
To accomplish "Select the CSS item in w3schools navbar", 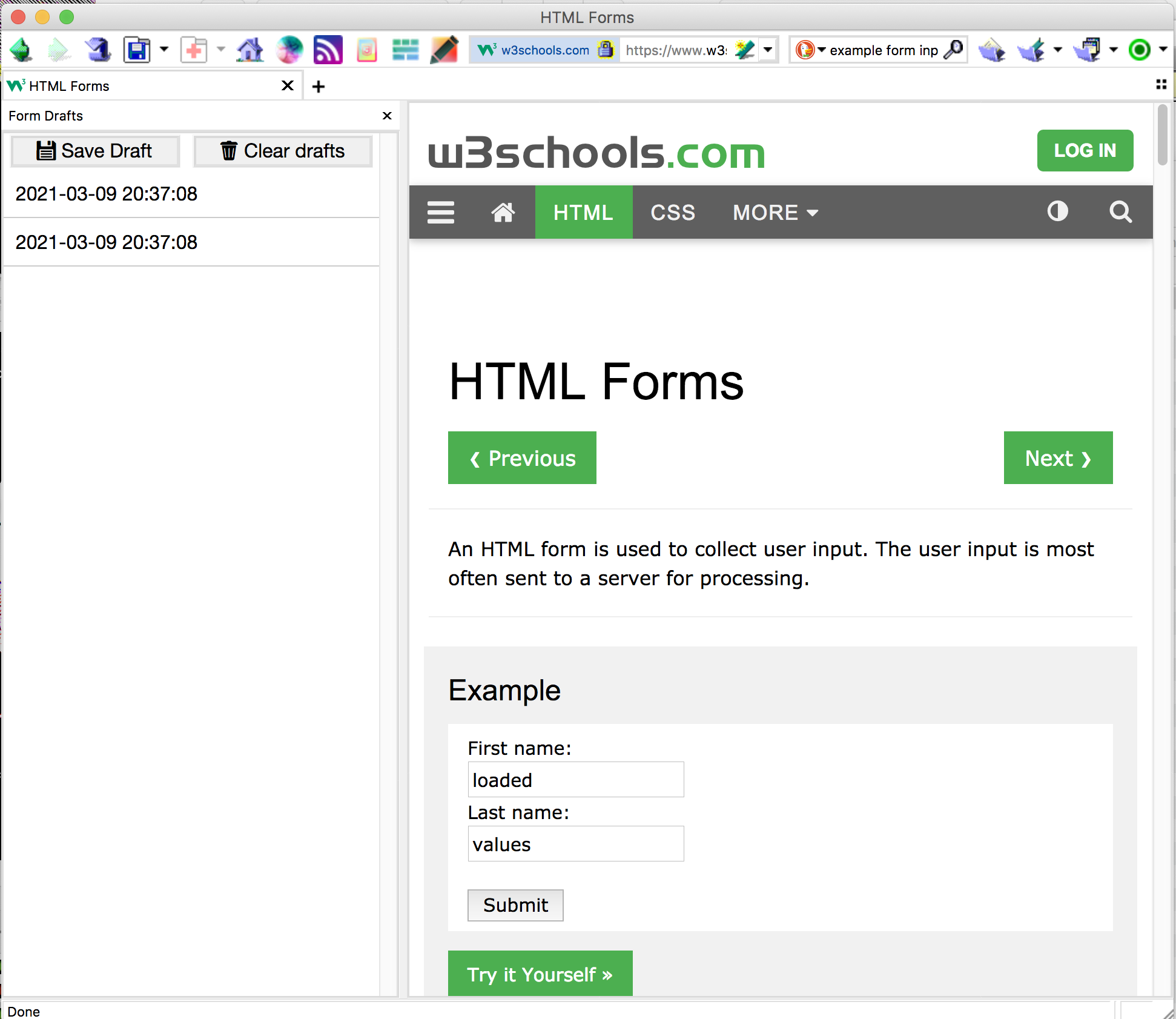I will [673, 212].
